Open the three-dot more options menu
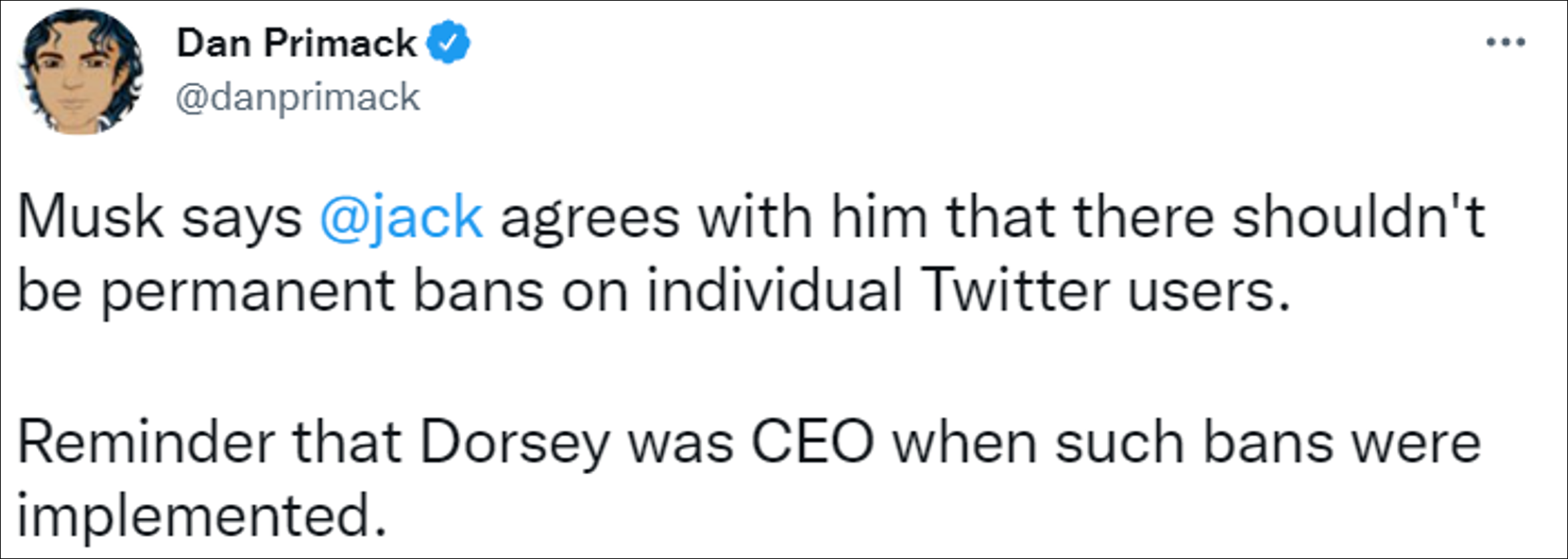 pyautogui.click(x=1506, y=43)
